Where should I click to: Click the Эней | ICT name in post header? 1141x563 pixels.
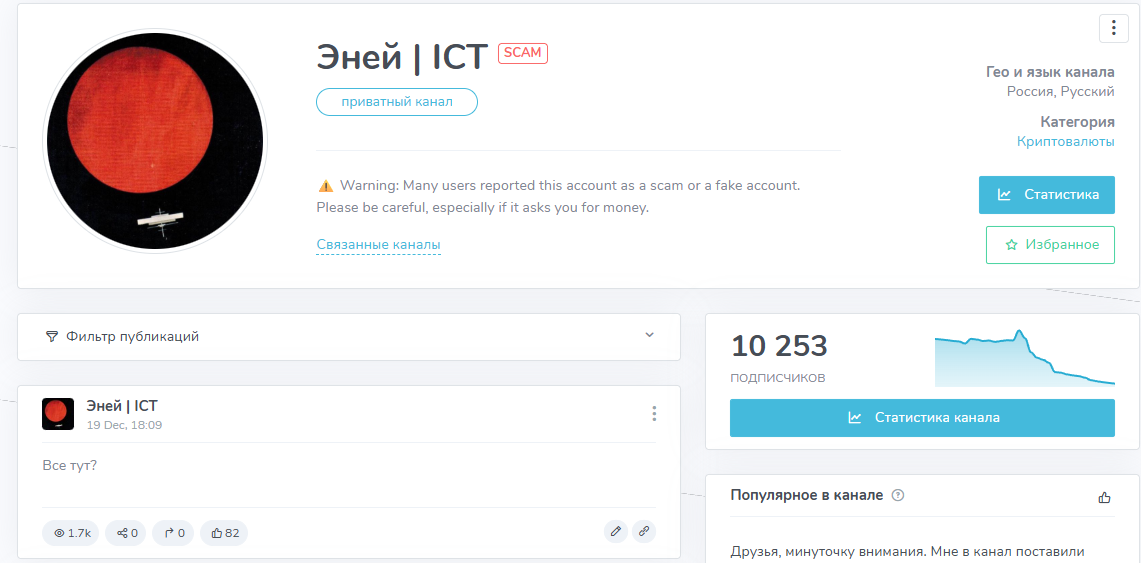122,406
